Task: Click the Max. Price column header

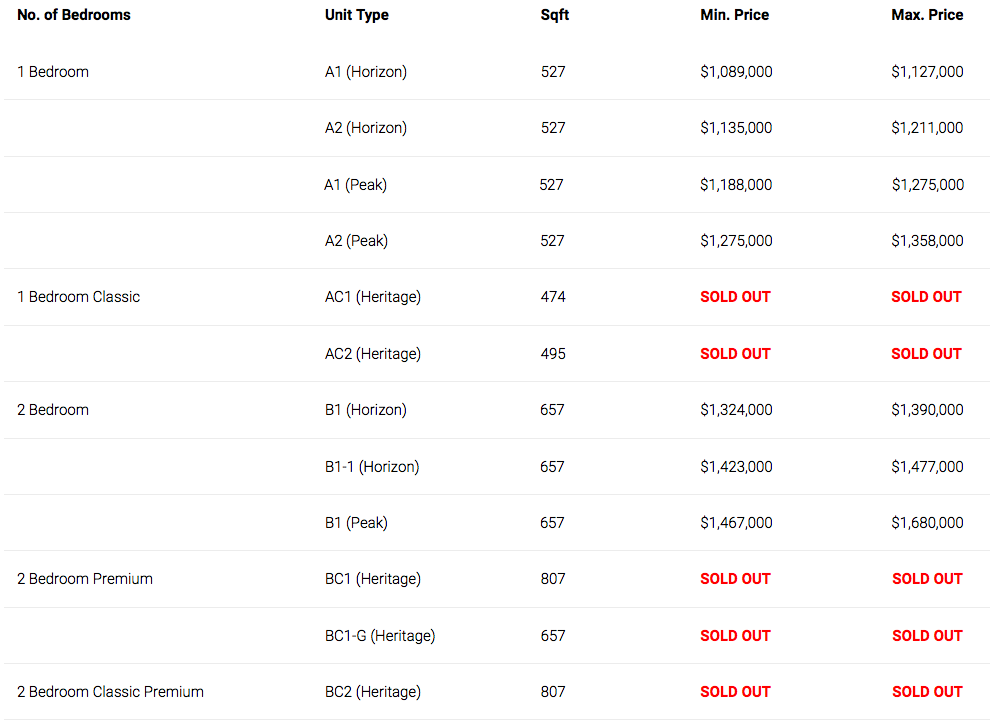Action: coord(927,15)
